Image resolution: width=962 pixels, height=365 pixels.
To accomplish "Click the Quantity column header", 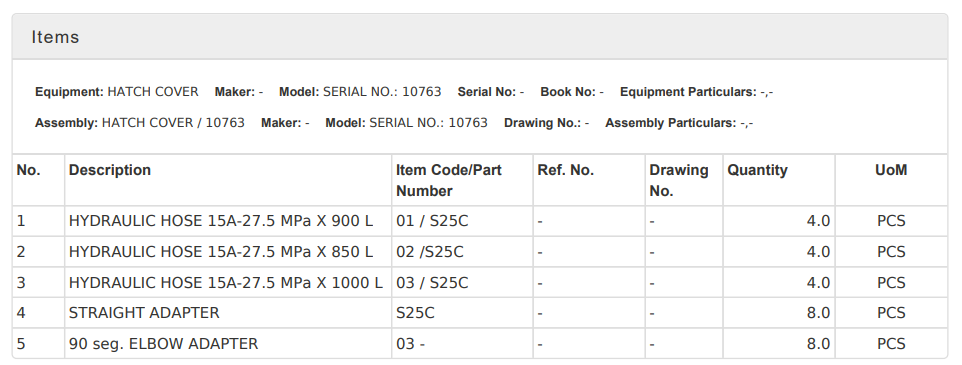I will [x=757, y=171].
